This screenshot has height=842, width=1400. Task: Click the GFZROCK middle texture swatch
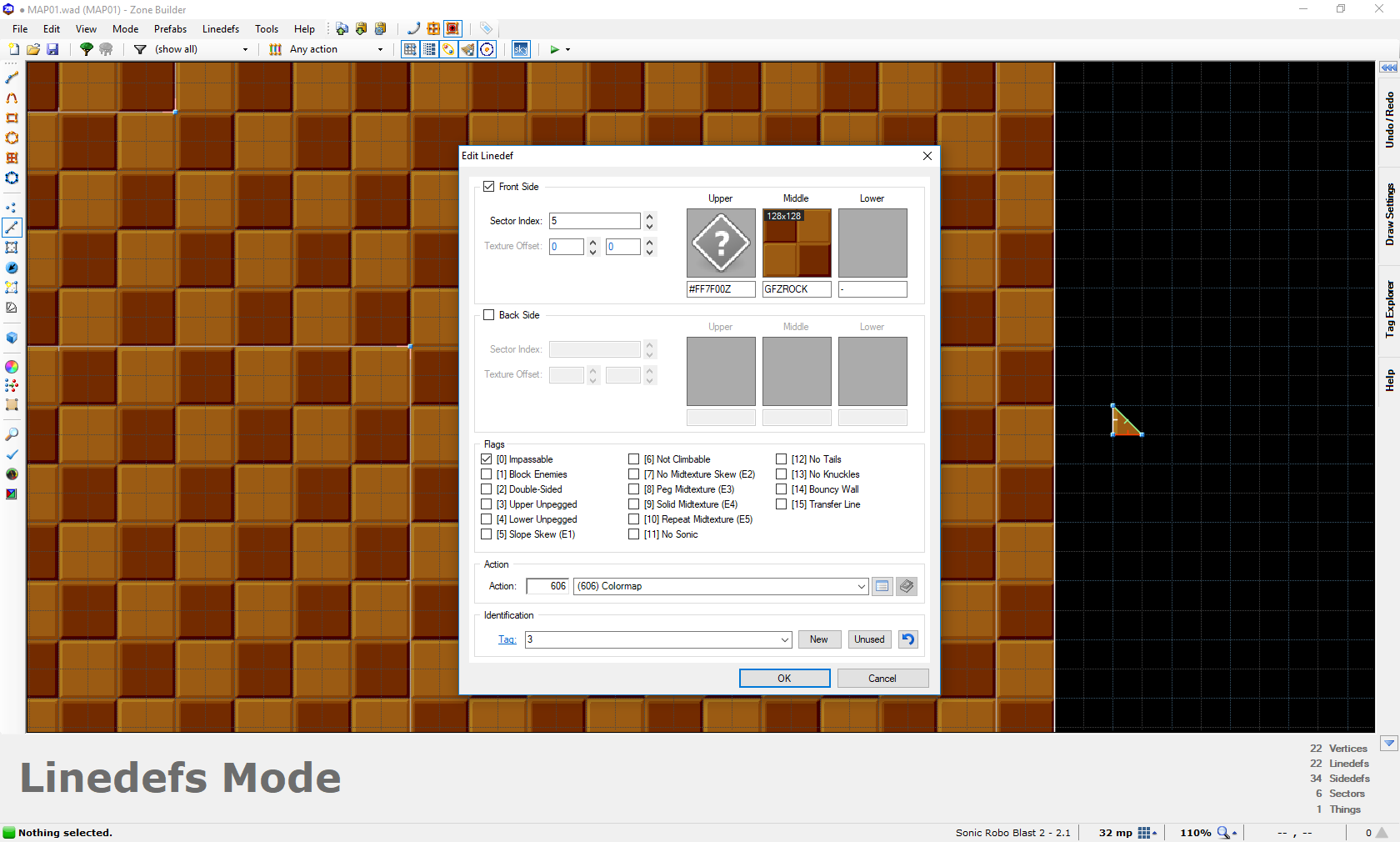[x=797, y=243]
